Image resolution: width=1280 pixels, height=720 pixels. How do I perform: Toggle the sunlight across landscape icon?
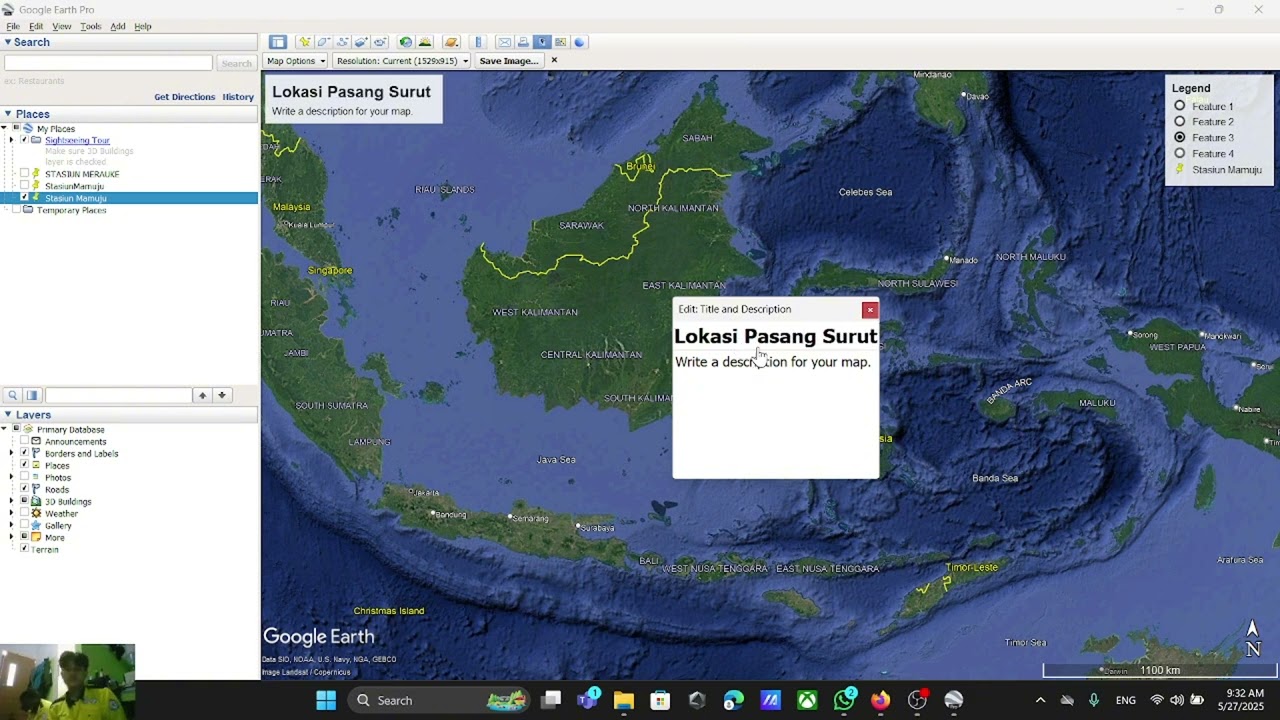pyautogui.click(x=425, y=42)
